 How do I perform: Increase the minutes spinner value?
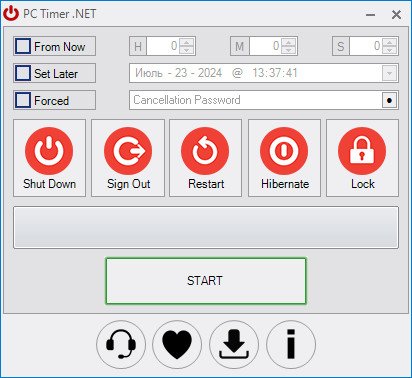pos(288,42)
